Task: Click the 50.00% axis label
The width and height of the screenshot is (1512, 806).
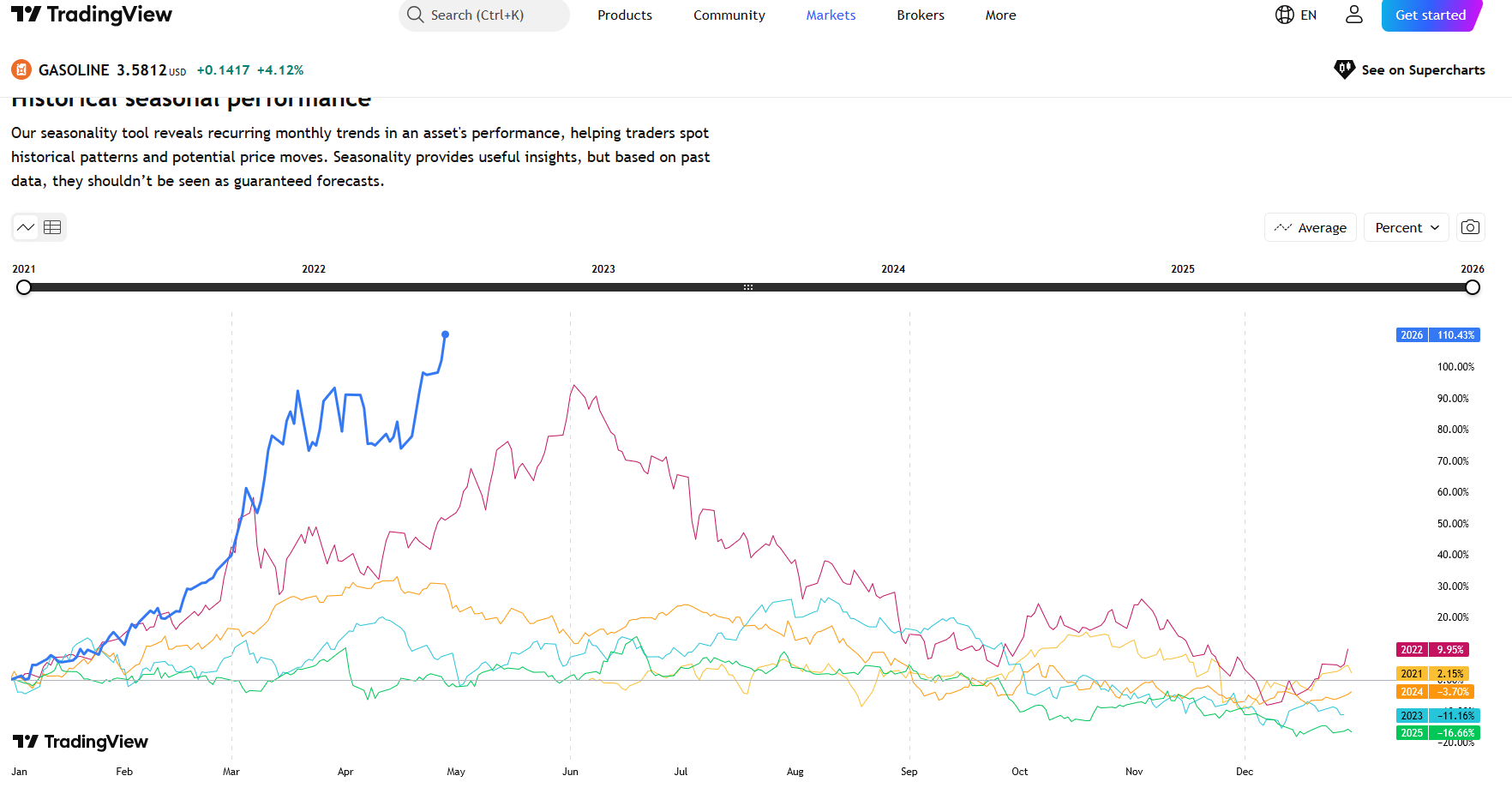Action: [x=1453, y=524]
